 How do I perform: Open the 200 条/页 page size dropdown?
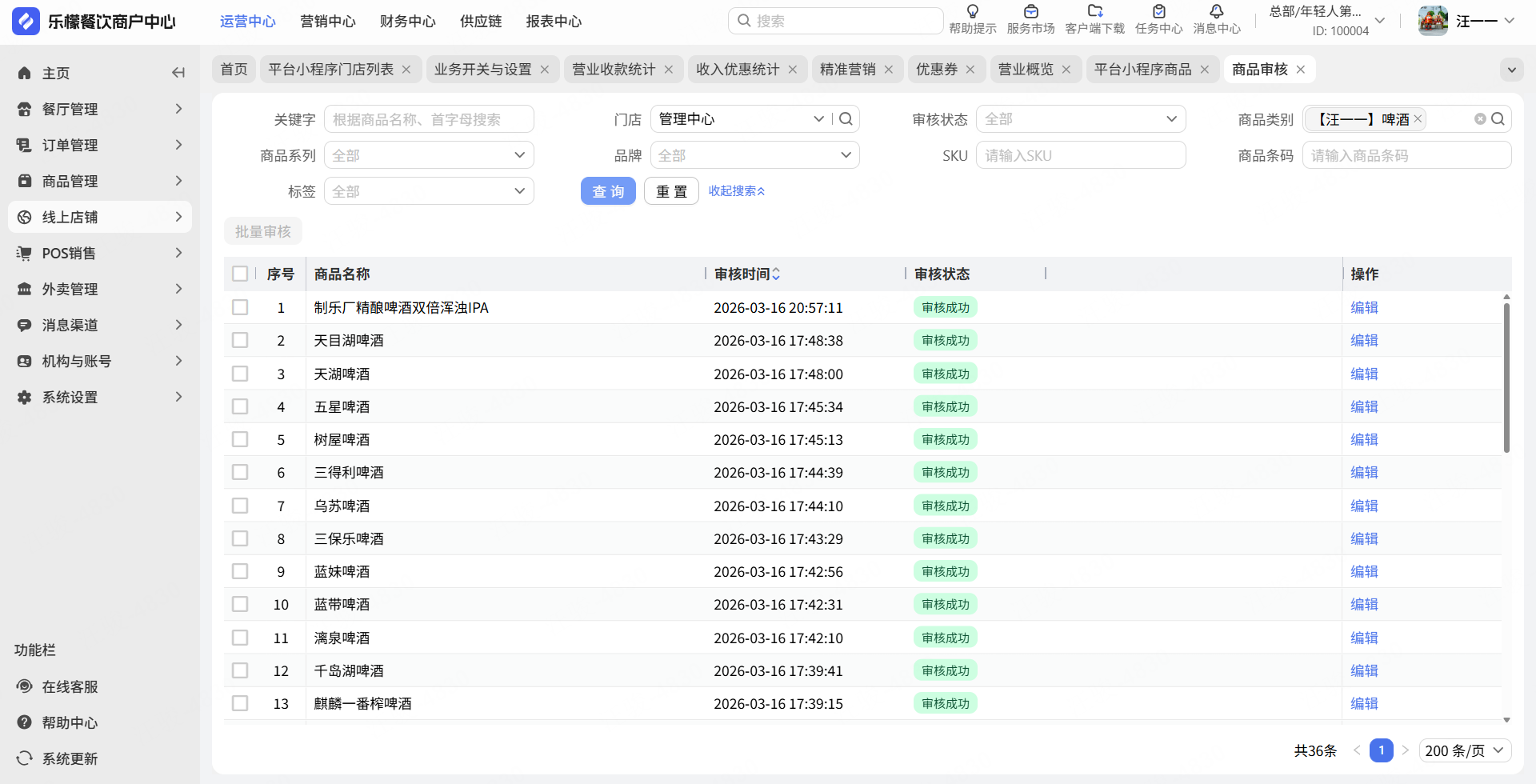tap(1465, 750)
